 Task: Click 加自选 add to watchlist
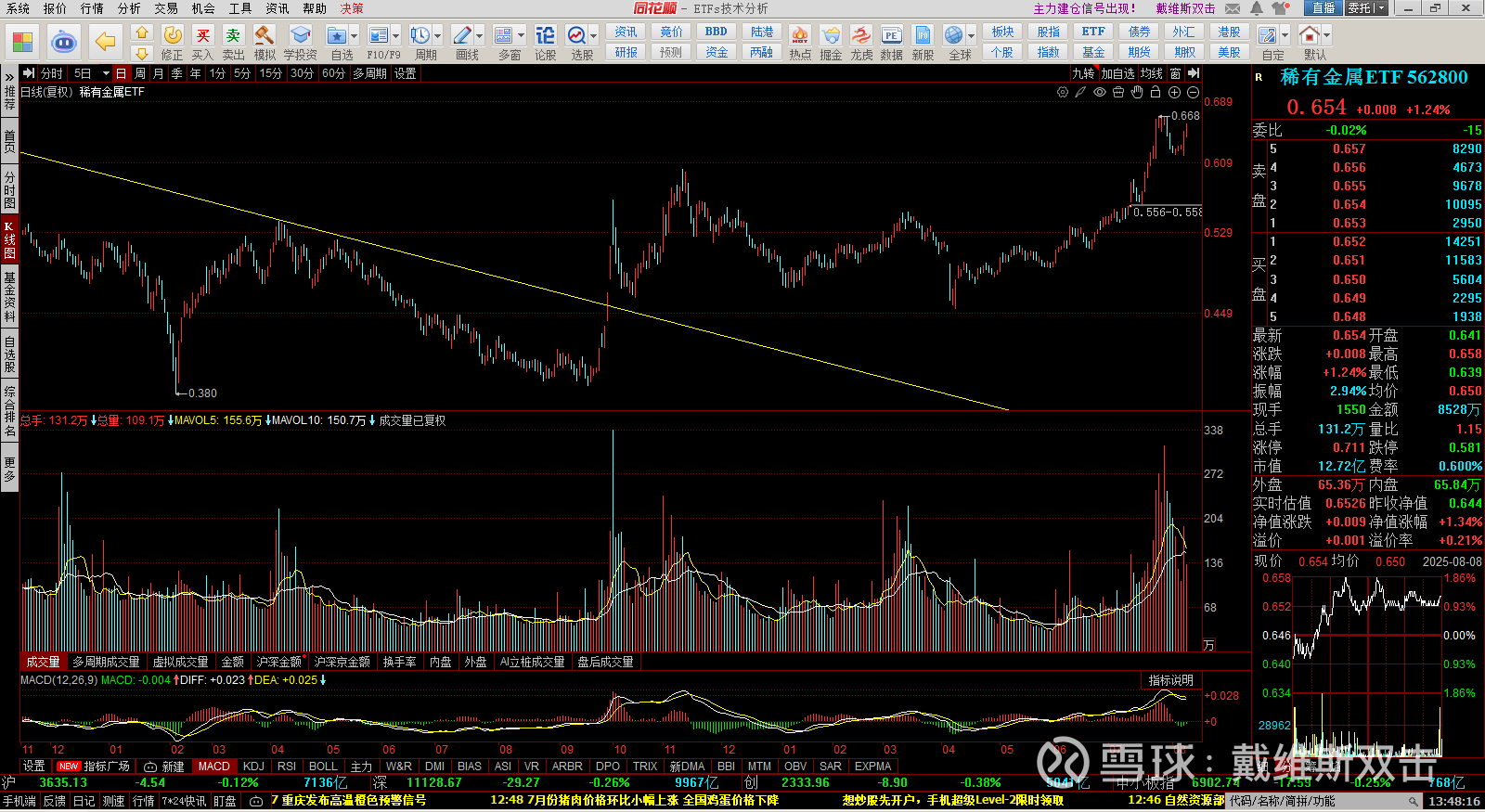tap(1118, 73)
